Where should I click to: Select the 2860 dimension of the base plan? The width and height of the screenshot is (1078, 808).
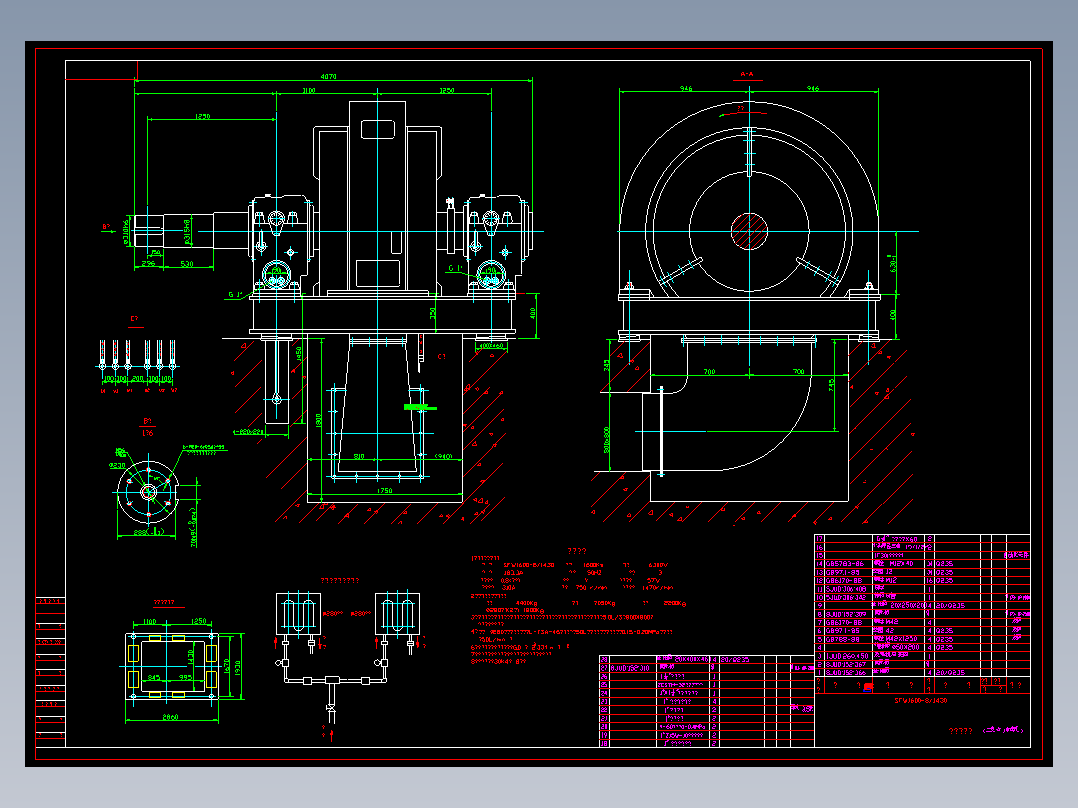pos(170,717)
